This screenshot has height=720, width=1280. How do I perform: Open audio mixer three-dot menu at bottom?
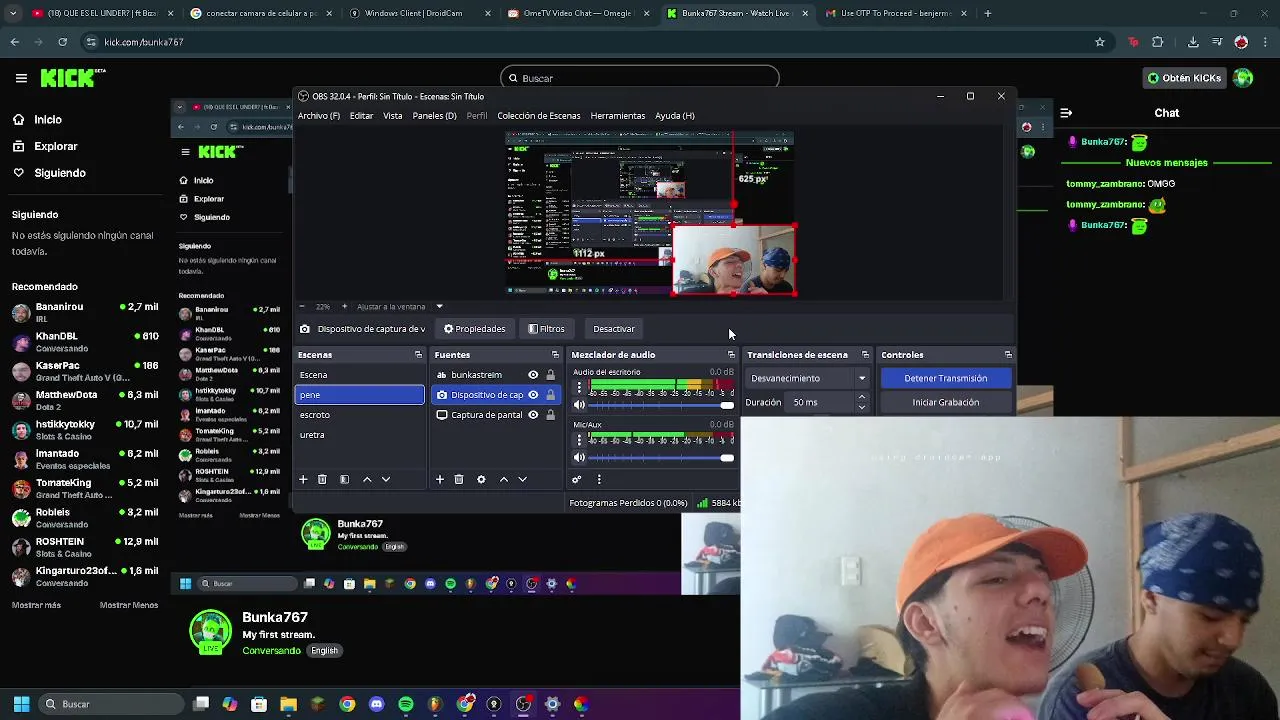click(x=599, y=480)
